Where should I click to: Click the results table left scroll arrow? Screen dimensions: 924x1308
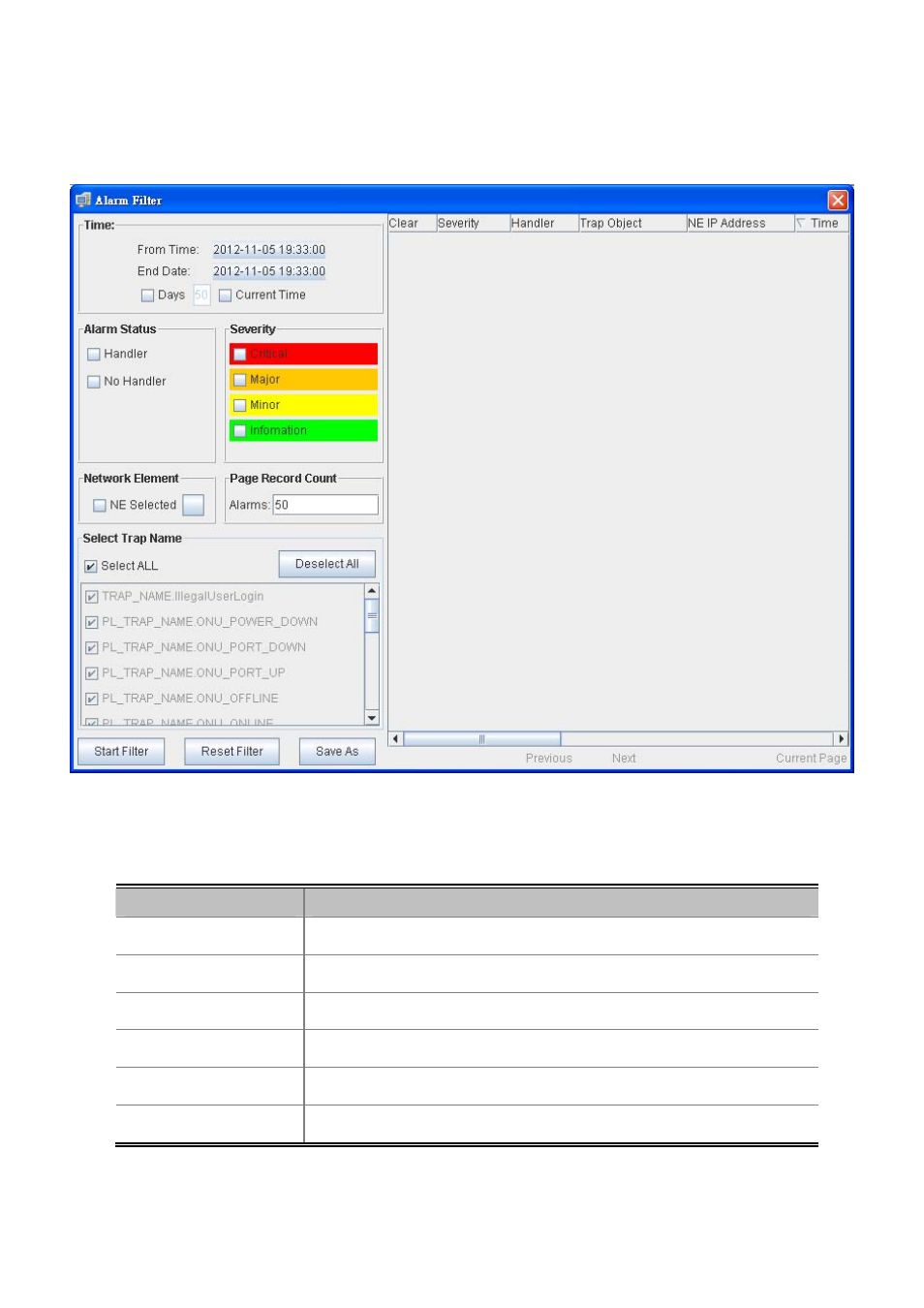click(395, 739)
